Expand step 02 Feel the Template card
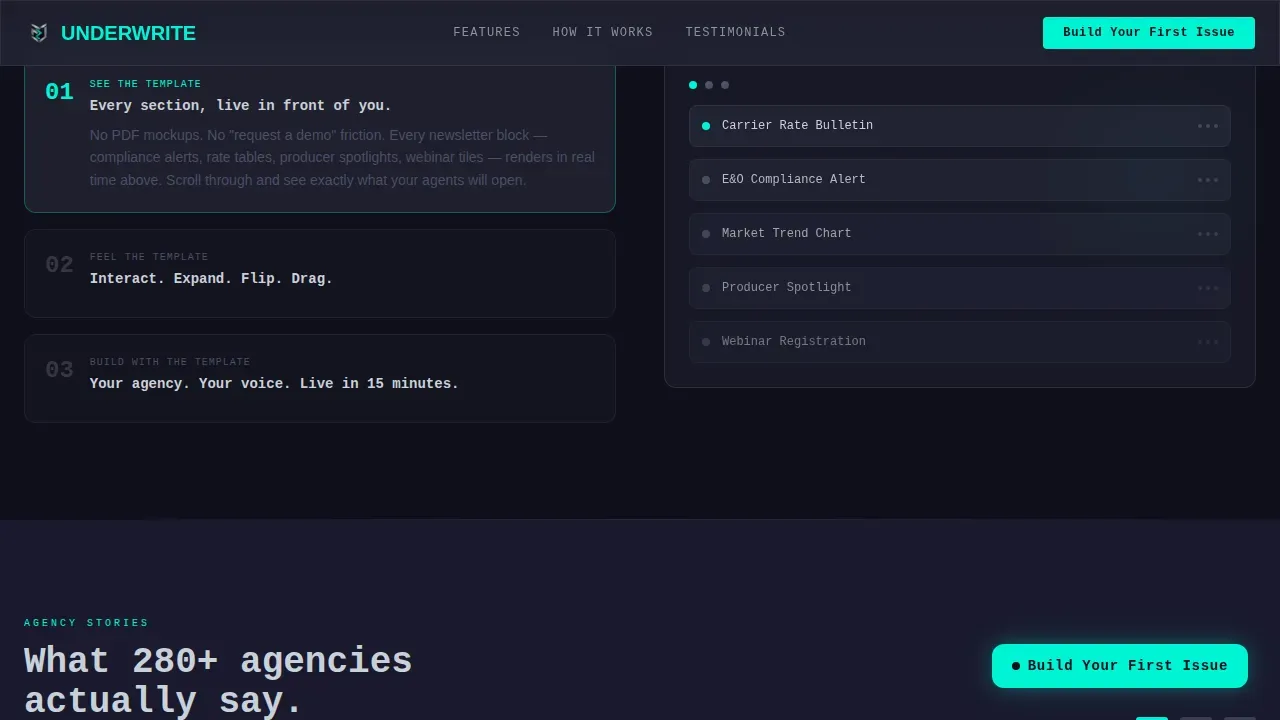The image size is (1280, 720). coord(320,273)
